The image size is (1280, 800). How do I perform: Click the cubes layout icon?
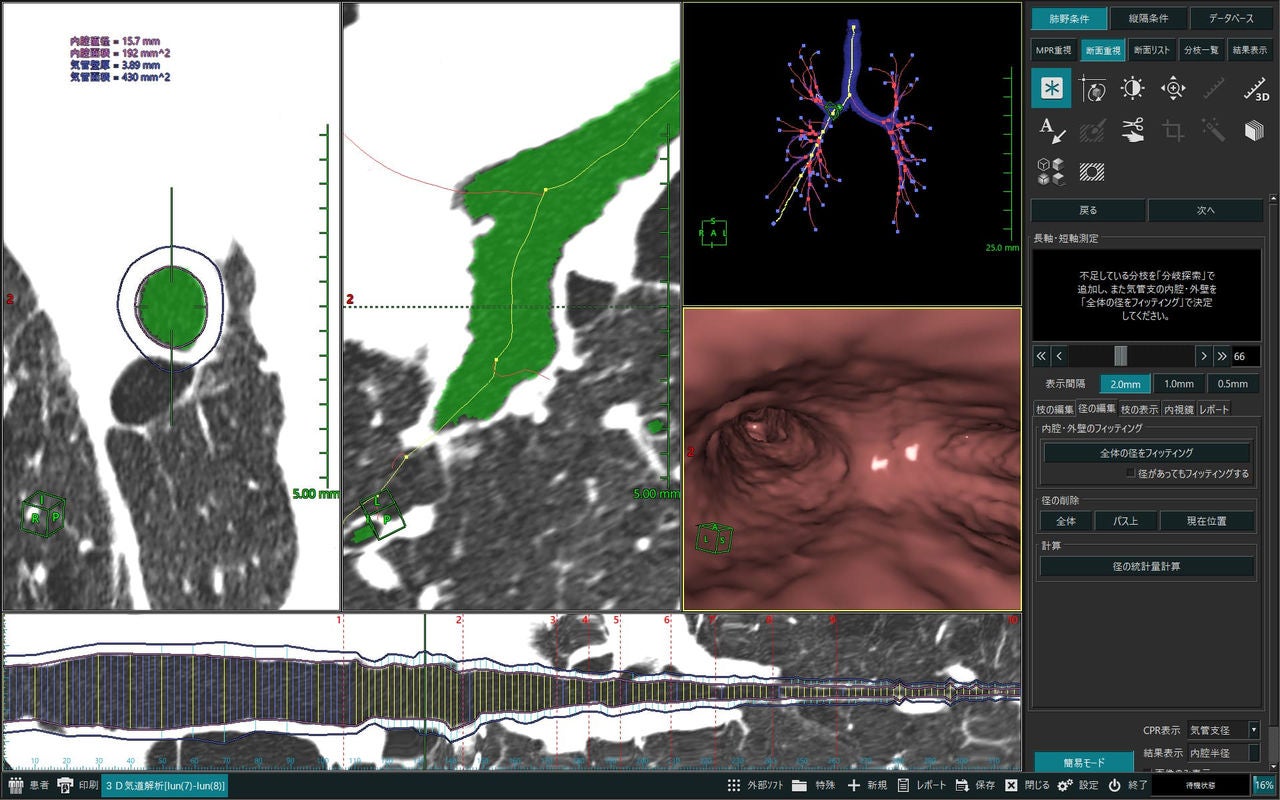[x=1051, y=171]
